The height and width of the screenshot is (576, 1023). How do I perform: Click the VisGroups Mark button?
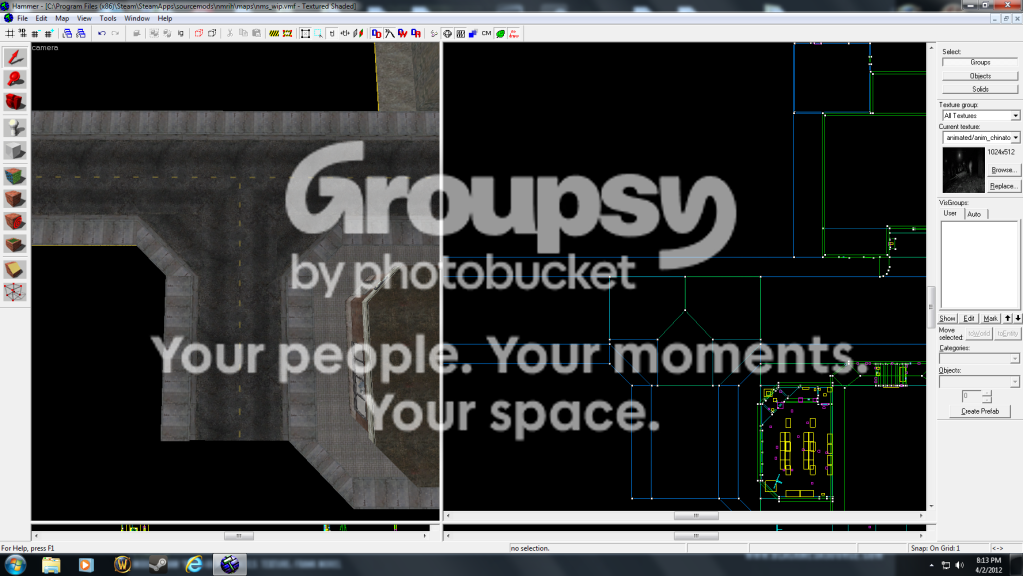tap(990, 318)
